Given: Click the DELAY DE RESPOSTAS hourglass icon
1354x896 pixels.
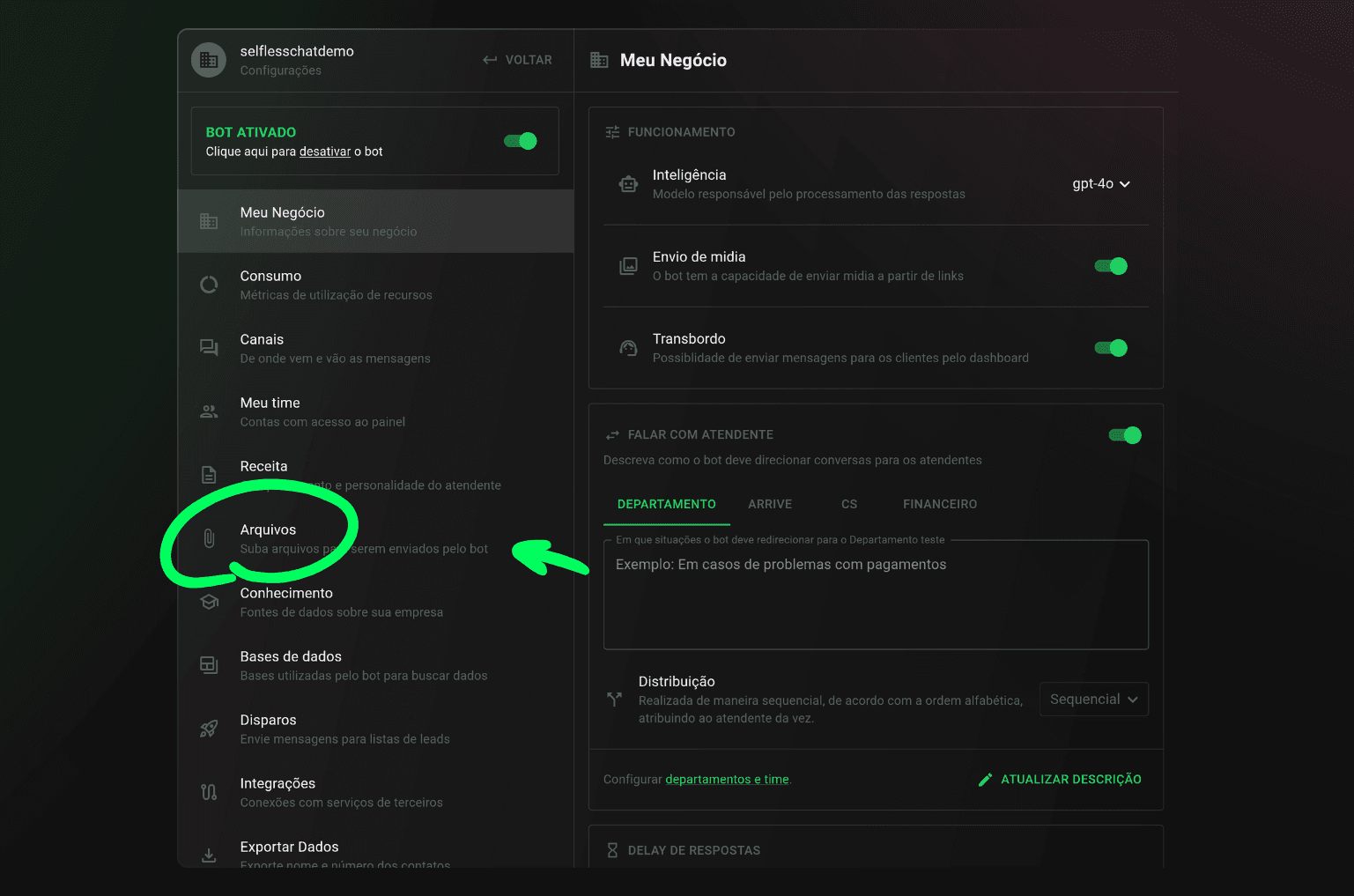Looking at the screenshot, I should tap(612, 850).
